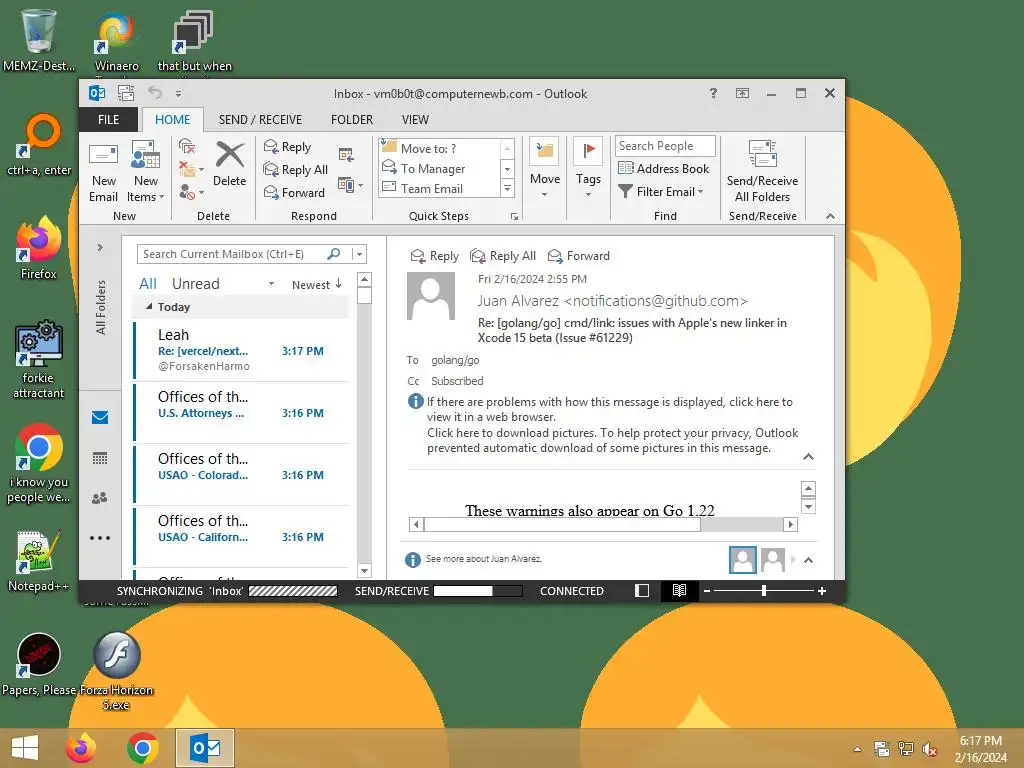Click the first contact photo in people pane
This screenshot has height=768, width=1024.
coord(743,560)
